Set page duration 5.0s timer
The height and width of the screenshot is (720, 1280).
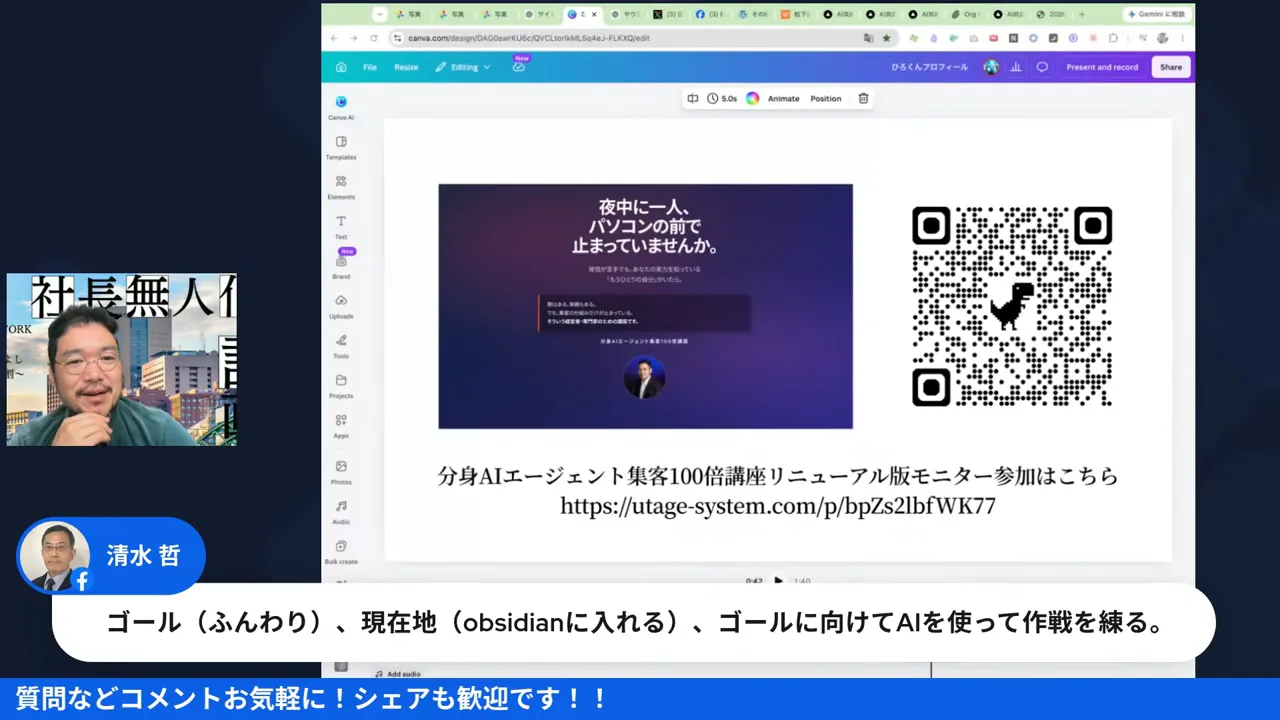722,98
